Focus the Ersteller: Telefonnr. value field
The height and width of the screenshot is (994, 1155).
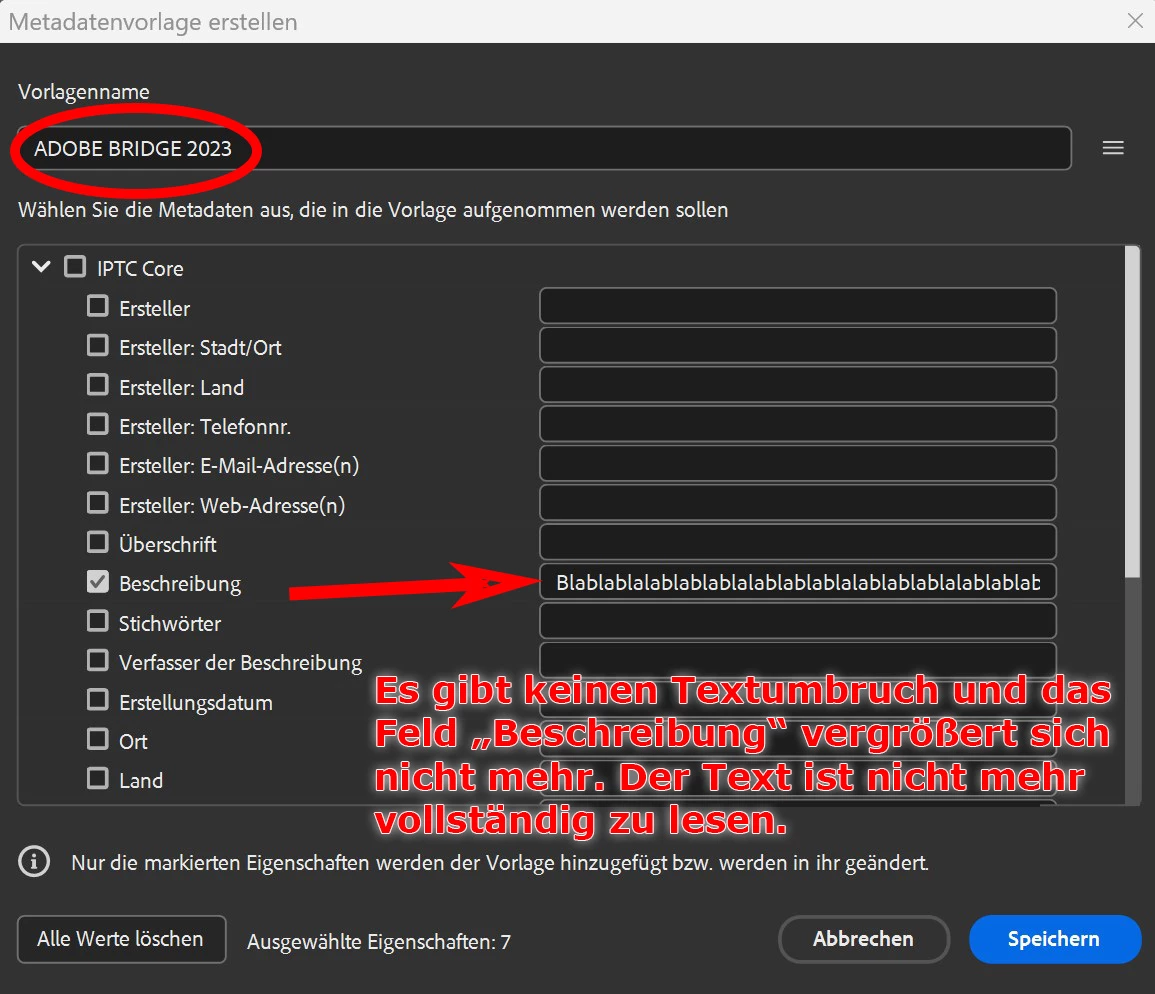click(798, 424)
